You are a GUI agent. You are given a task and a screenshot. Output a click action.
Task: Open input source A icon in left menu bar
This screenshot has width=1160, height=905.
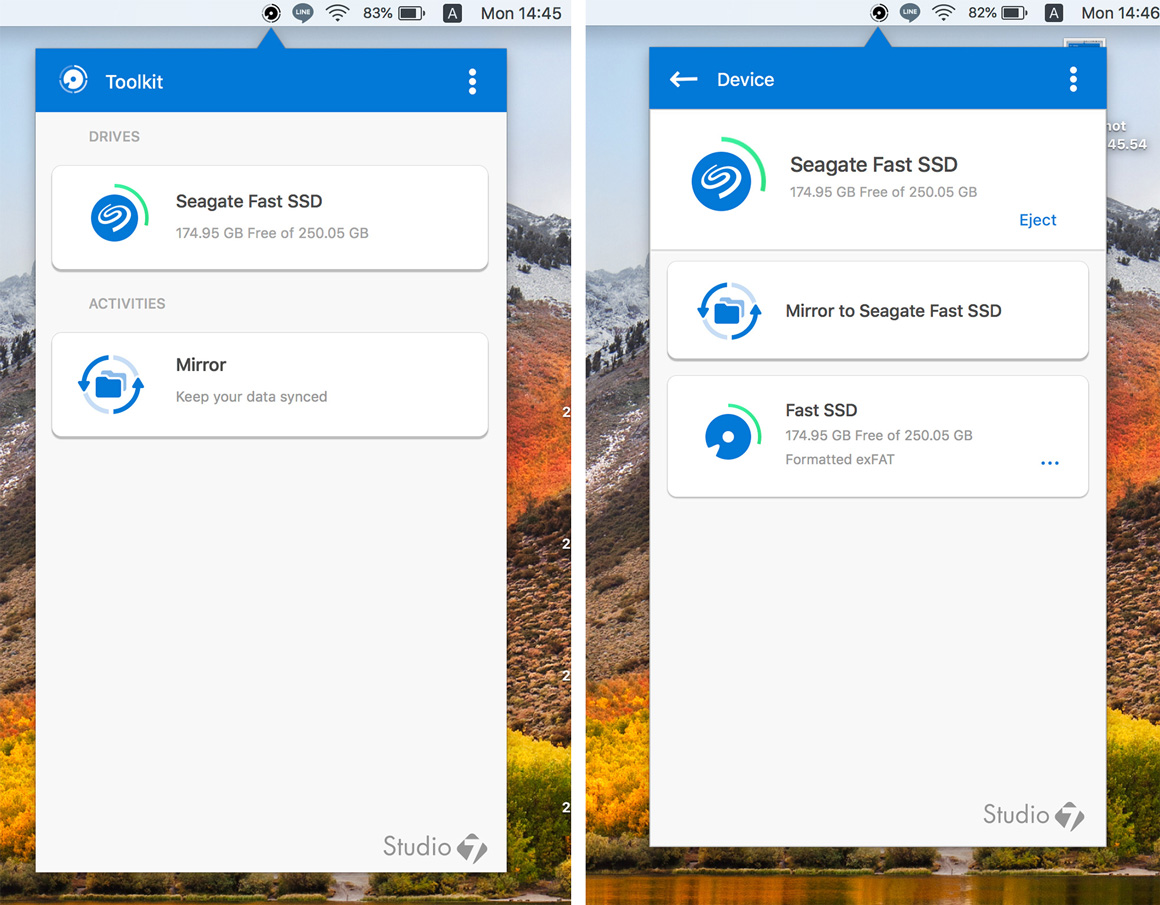click(x=452, y=13)
